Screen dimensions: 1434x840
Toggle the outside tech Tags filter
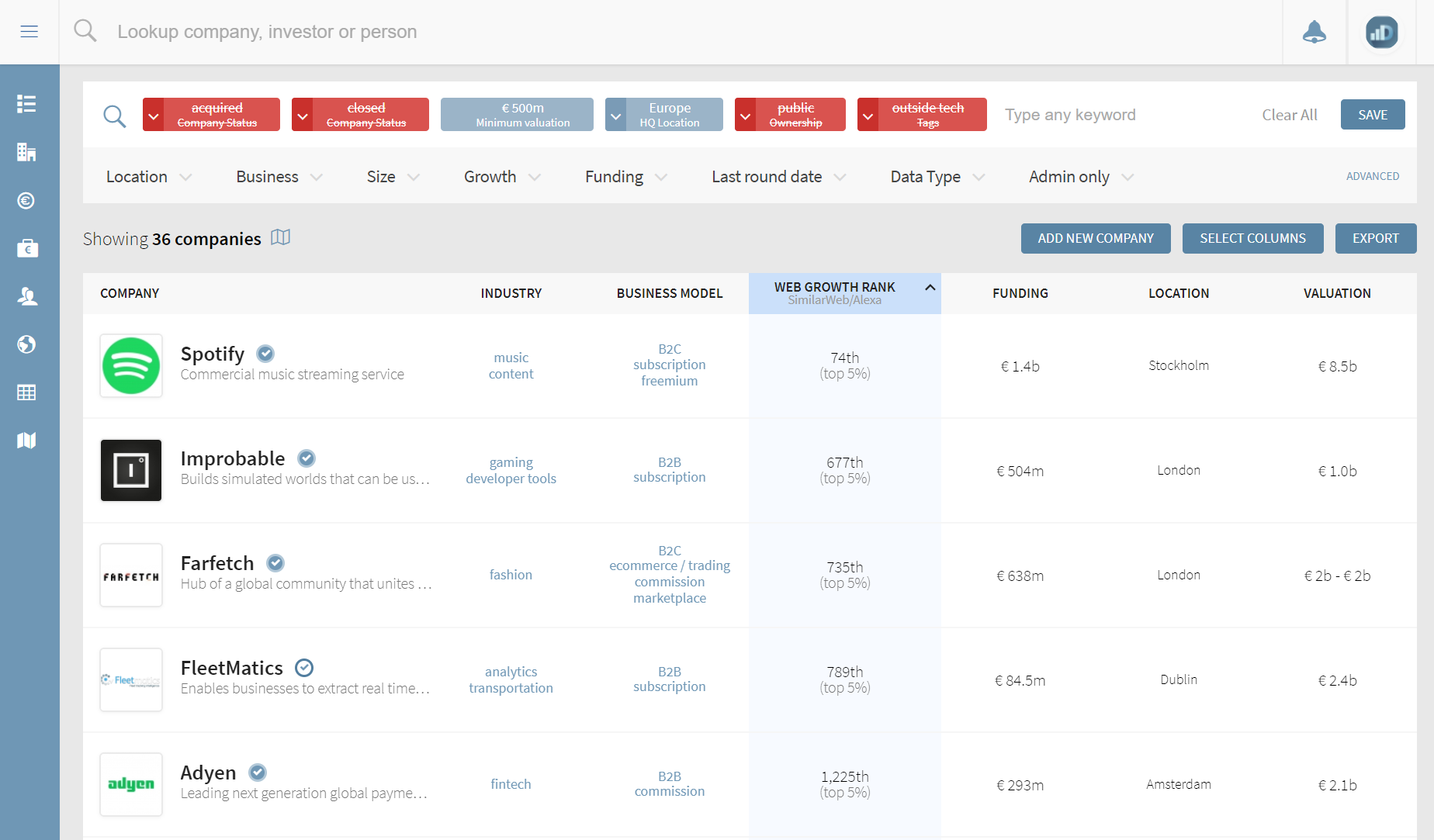pyautogui.click(x=928, y=115)
